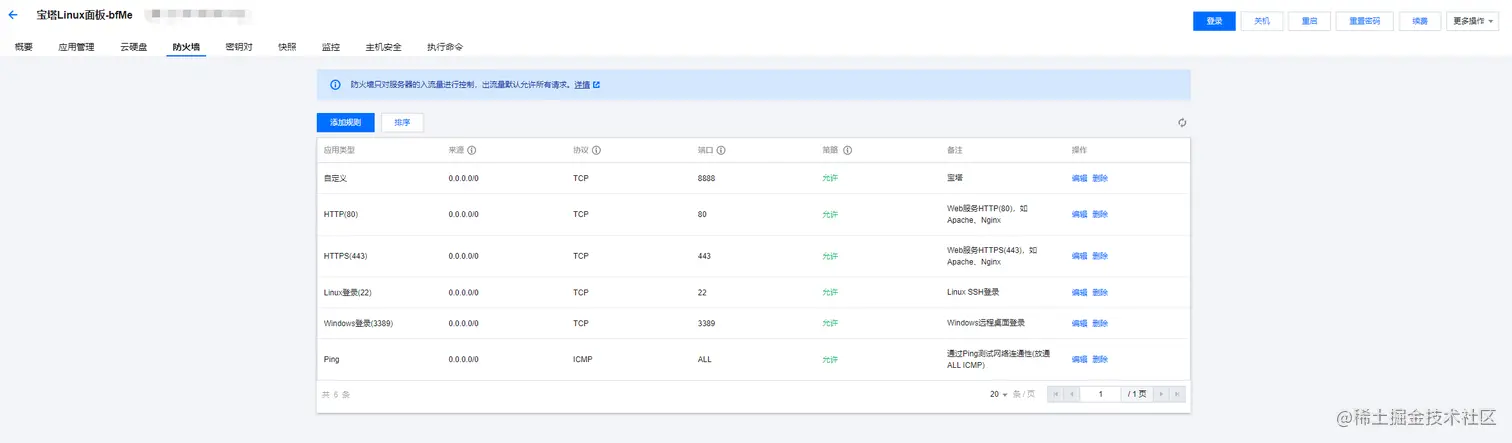Delete the Ping ICMP rule

[1100, 359]
